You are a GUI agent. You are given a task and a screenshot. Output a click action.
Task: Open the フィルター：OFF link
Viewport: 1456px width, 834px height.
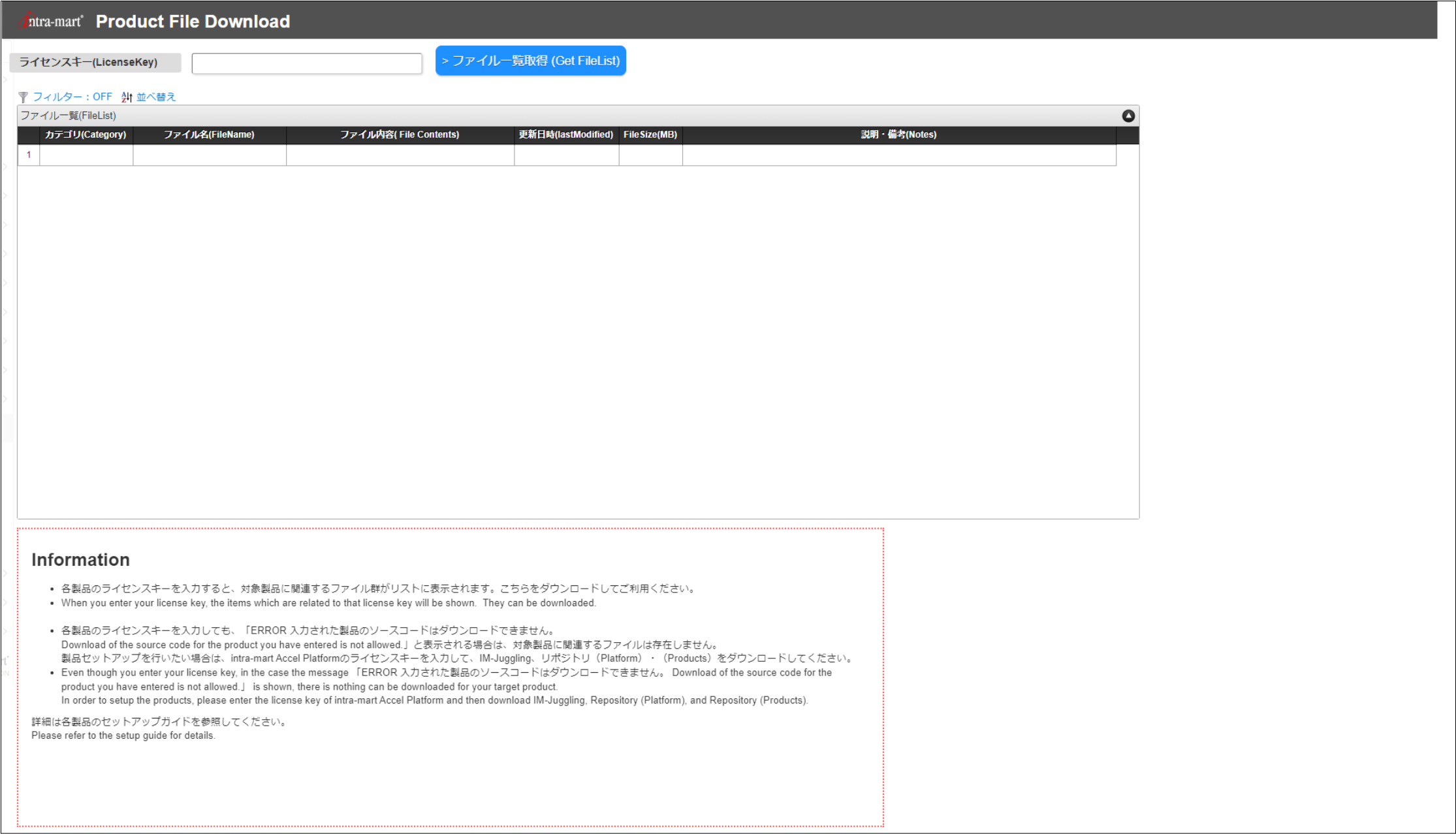[x=72, y=97]
